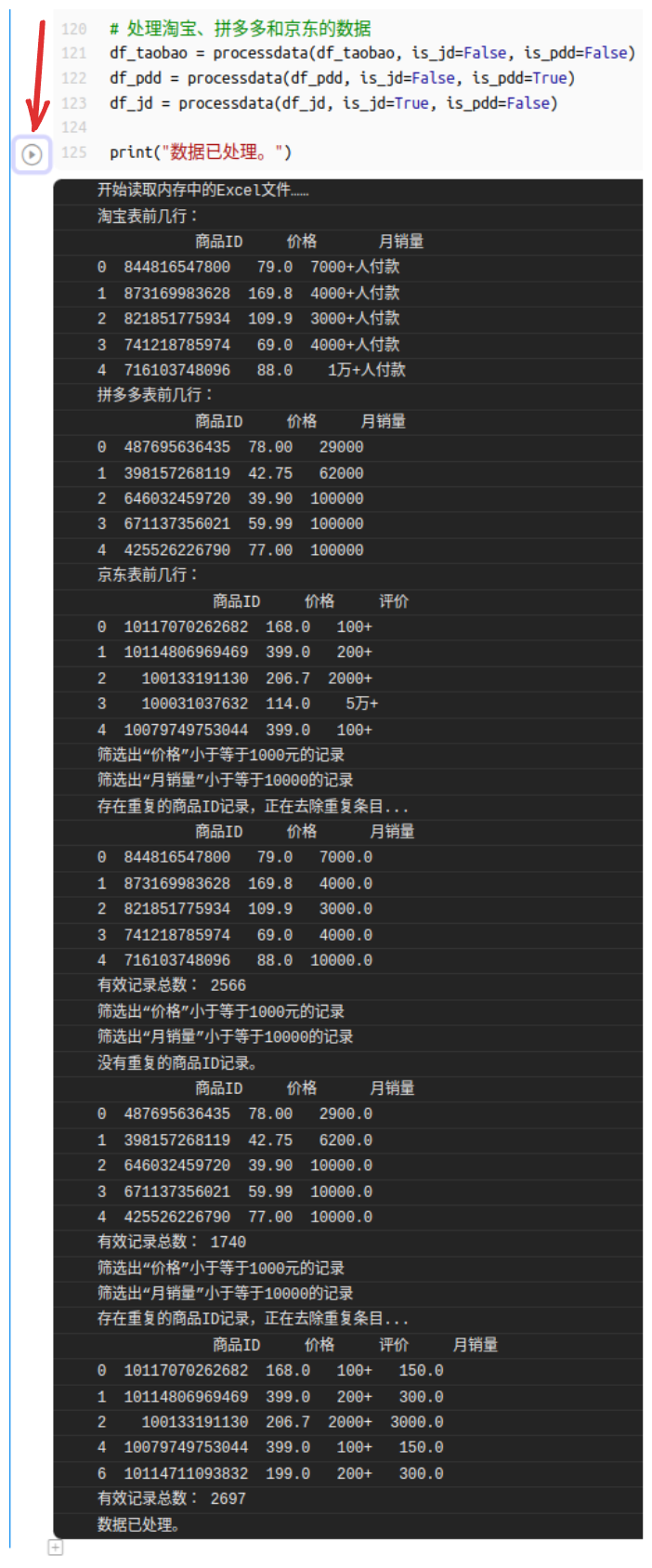Place cursor in the df_pdd = processdata code line

coord(342,78)
